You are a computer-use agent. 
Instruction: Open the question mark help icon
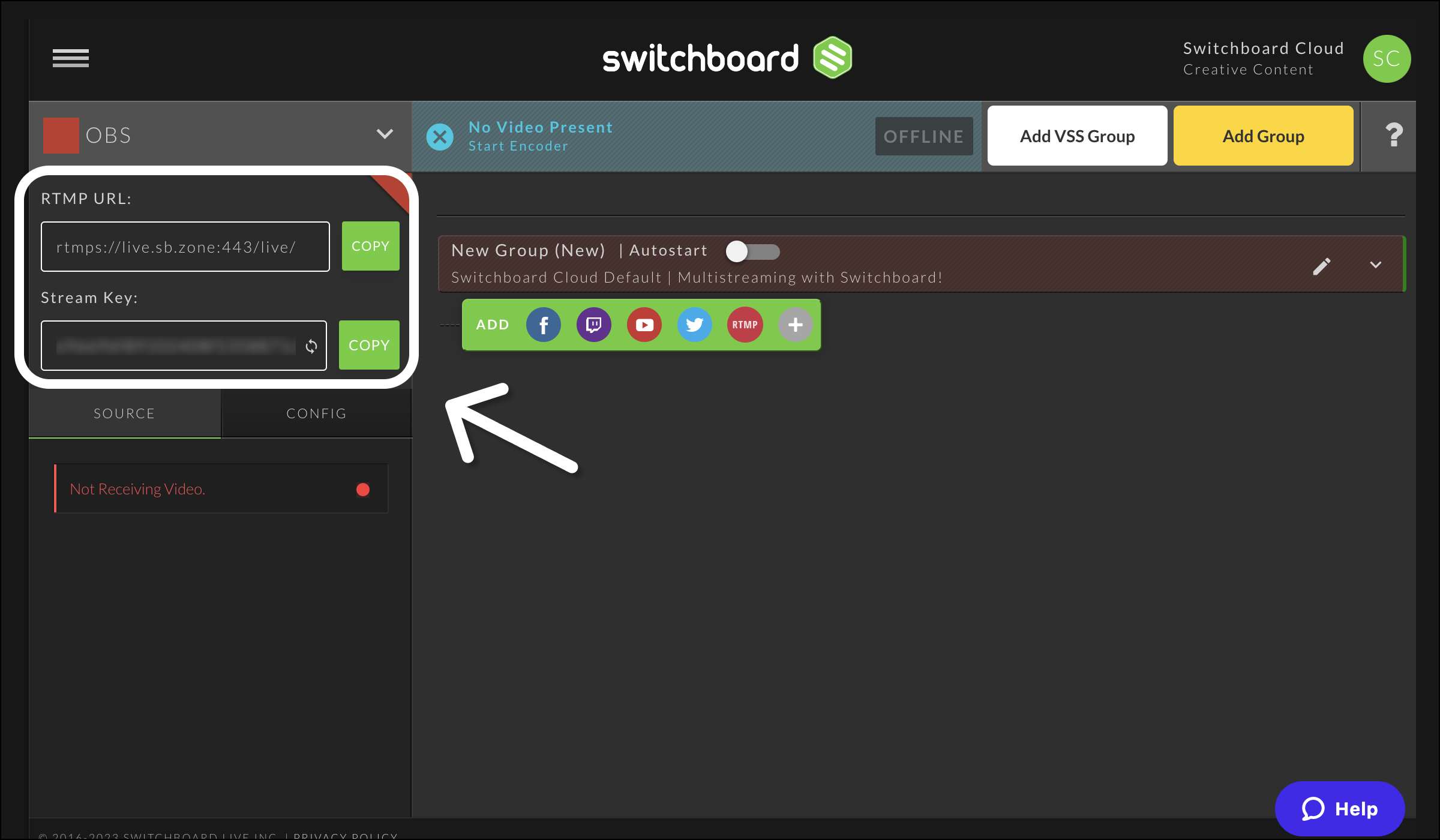pyautogui.click(x=1394, y=135)
